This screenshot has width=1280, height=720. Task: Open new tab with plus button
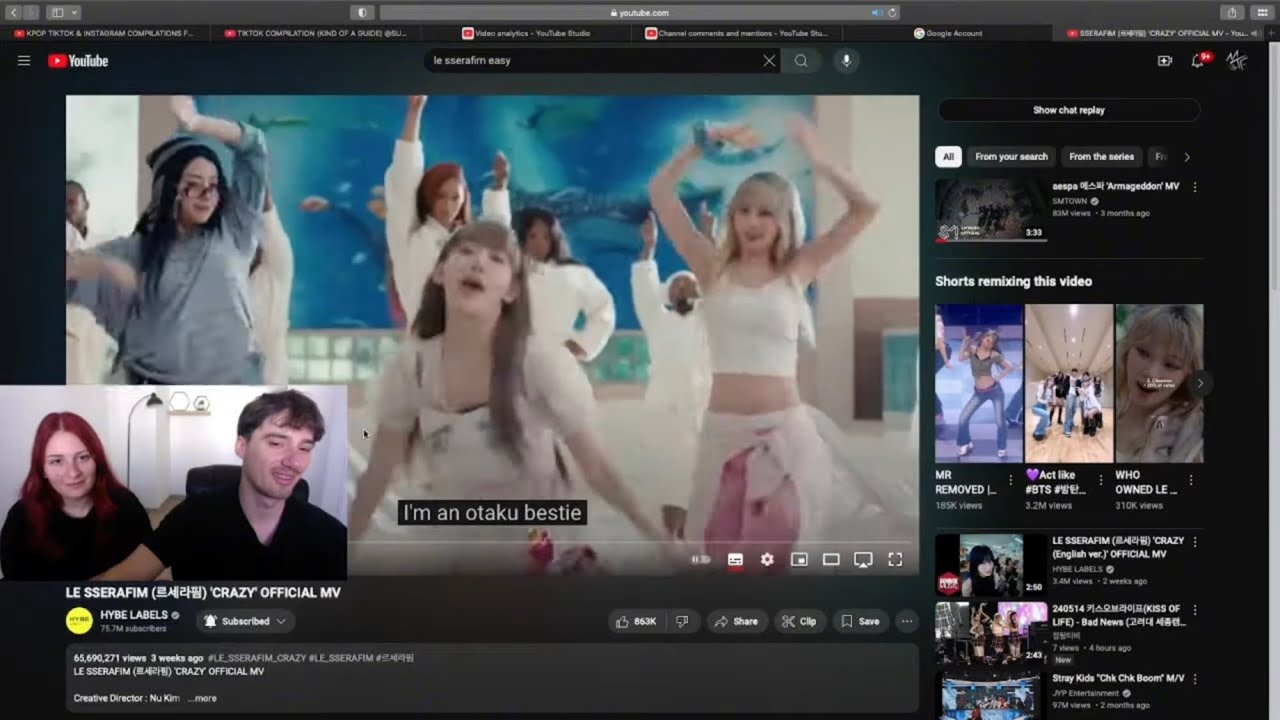[x=1270, y=33]
